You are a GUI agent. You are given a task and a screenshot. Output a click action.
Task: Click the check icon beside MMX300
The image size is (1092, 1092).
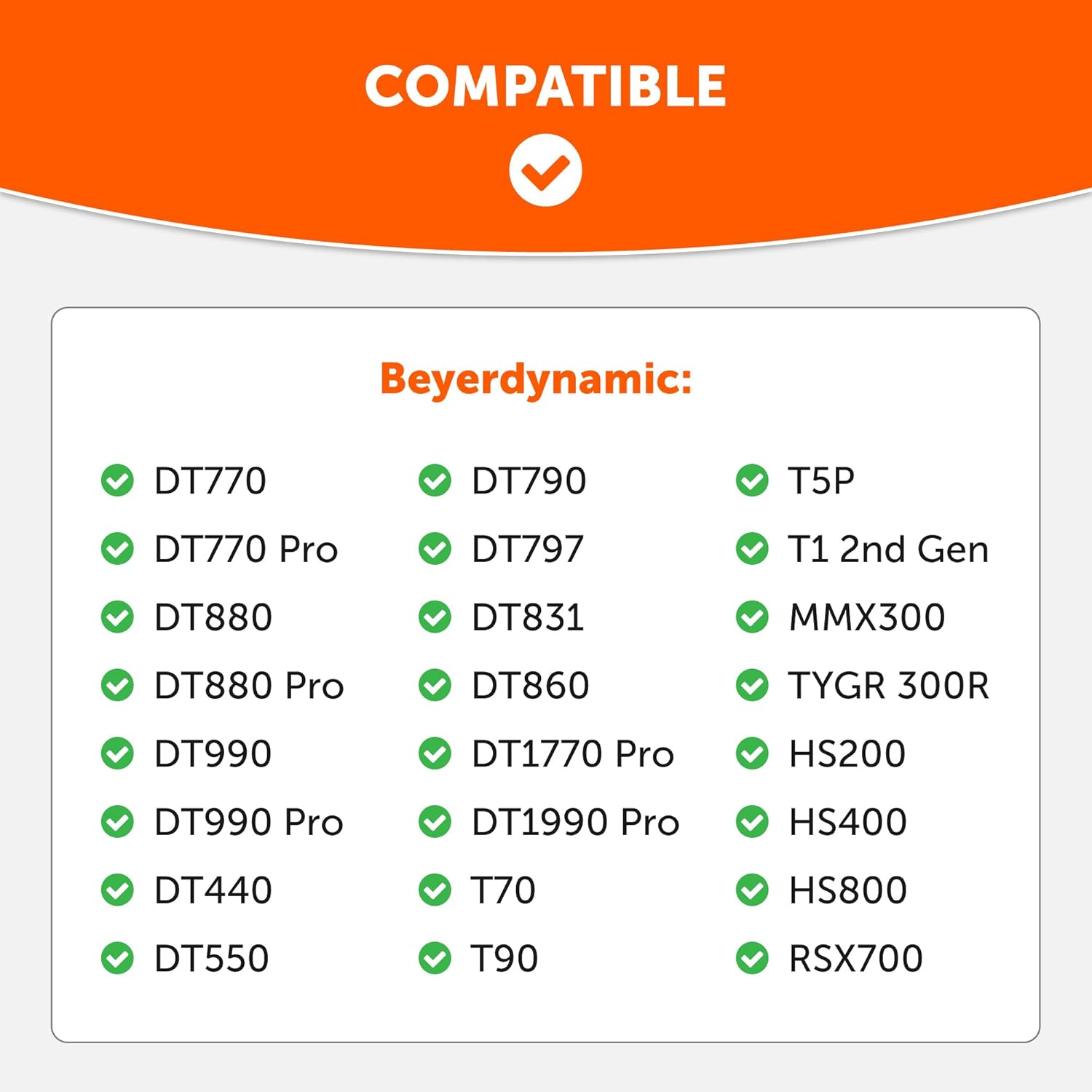[752, 617]
